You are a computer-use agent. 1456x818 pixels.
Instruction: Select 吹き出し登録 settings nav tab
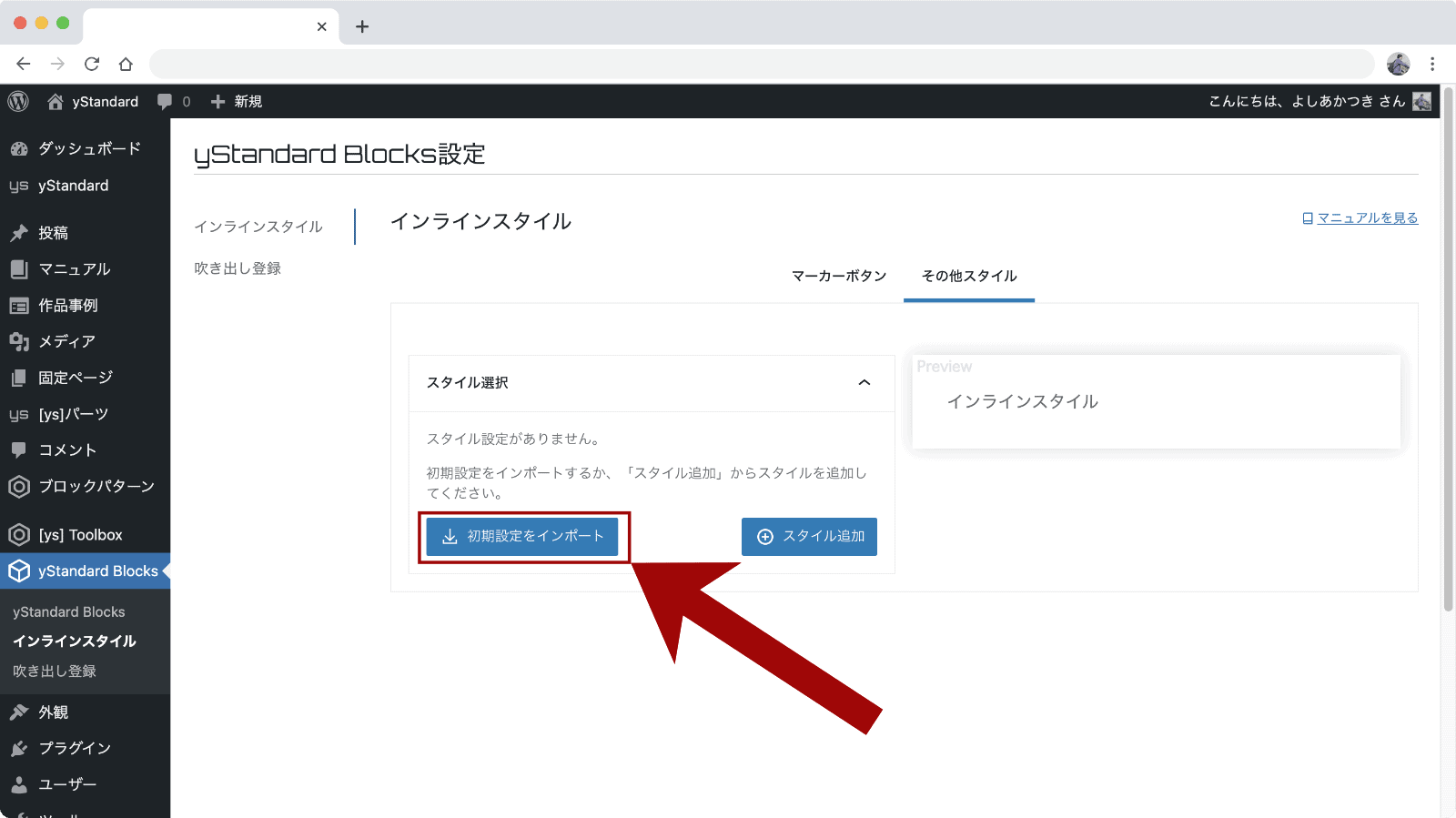(x=238, y=268)
